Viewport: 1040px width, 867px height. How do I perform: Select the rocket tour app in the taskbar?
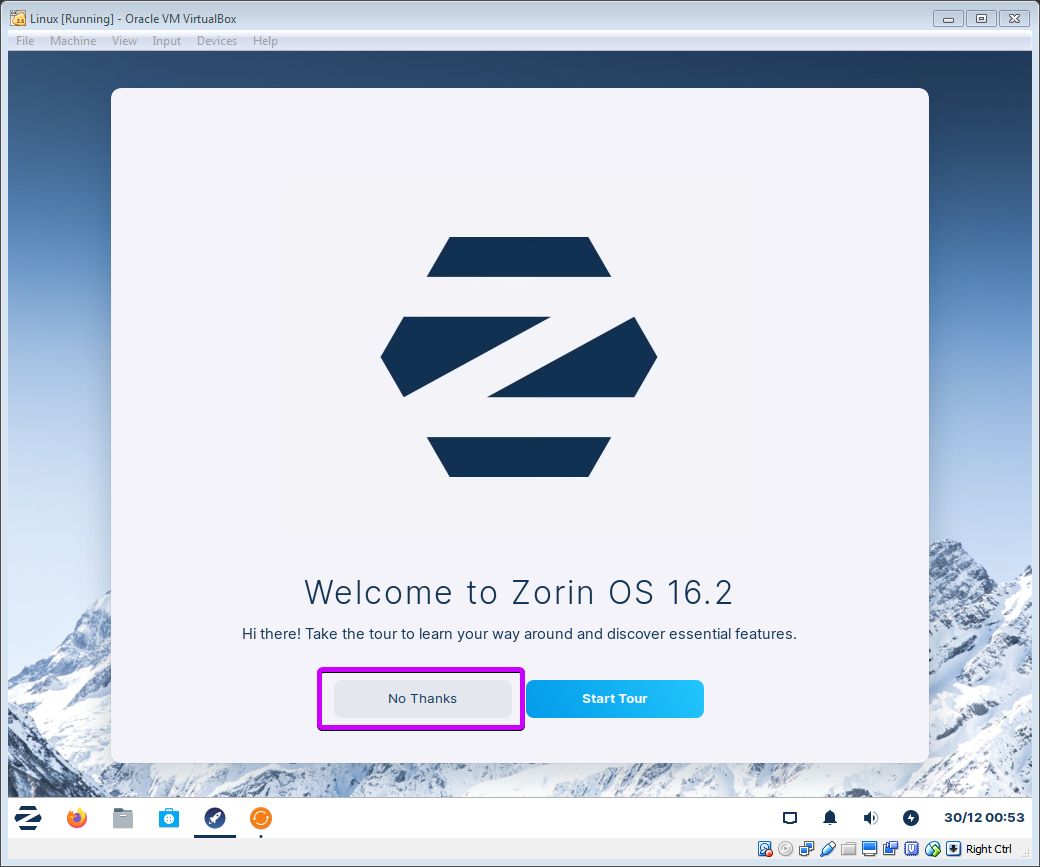click(215, 818)
